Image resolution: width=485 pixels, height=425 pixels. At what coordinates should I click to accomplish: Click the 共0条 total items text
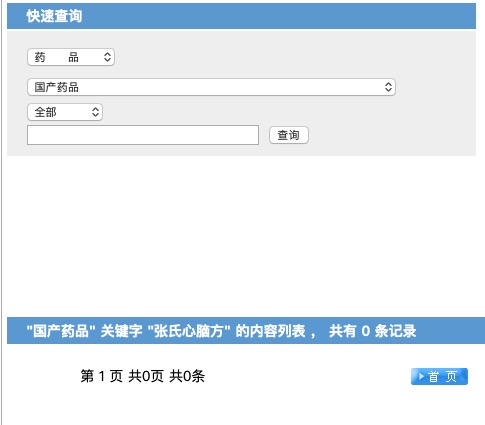pos(187,376)
